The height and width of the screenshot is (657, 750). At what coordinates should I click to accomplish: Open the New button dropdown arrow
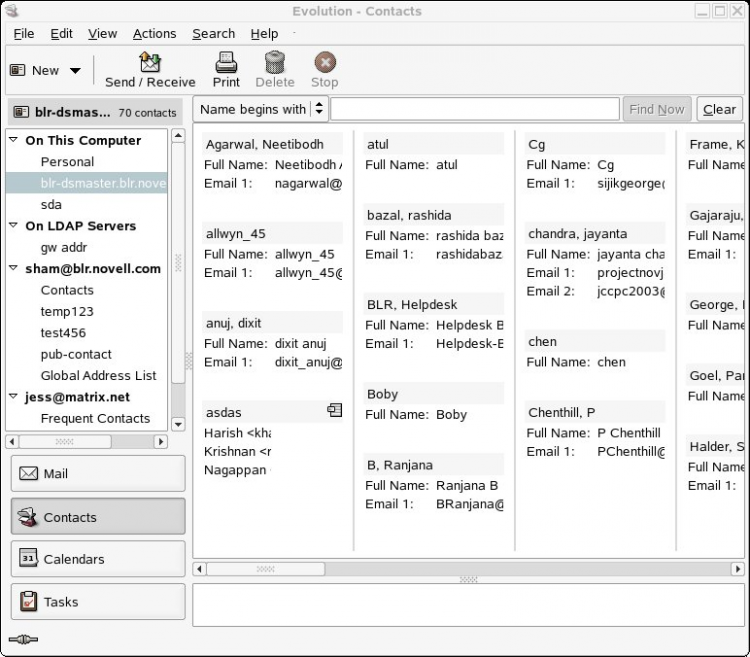click(x=75, y=71)
